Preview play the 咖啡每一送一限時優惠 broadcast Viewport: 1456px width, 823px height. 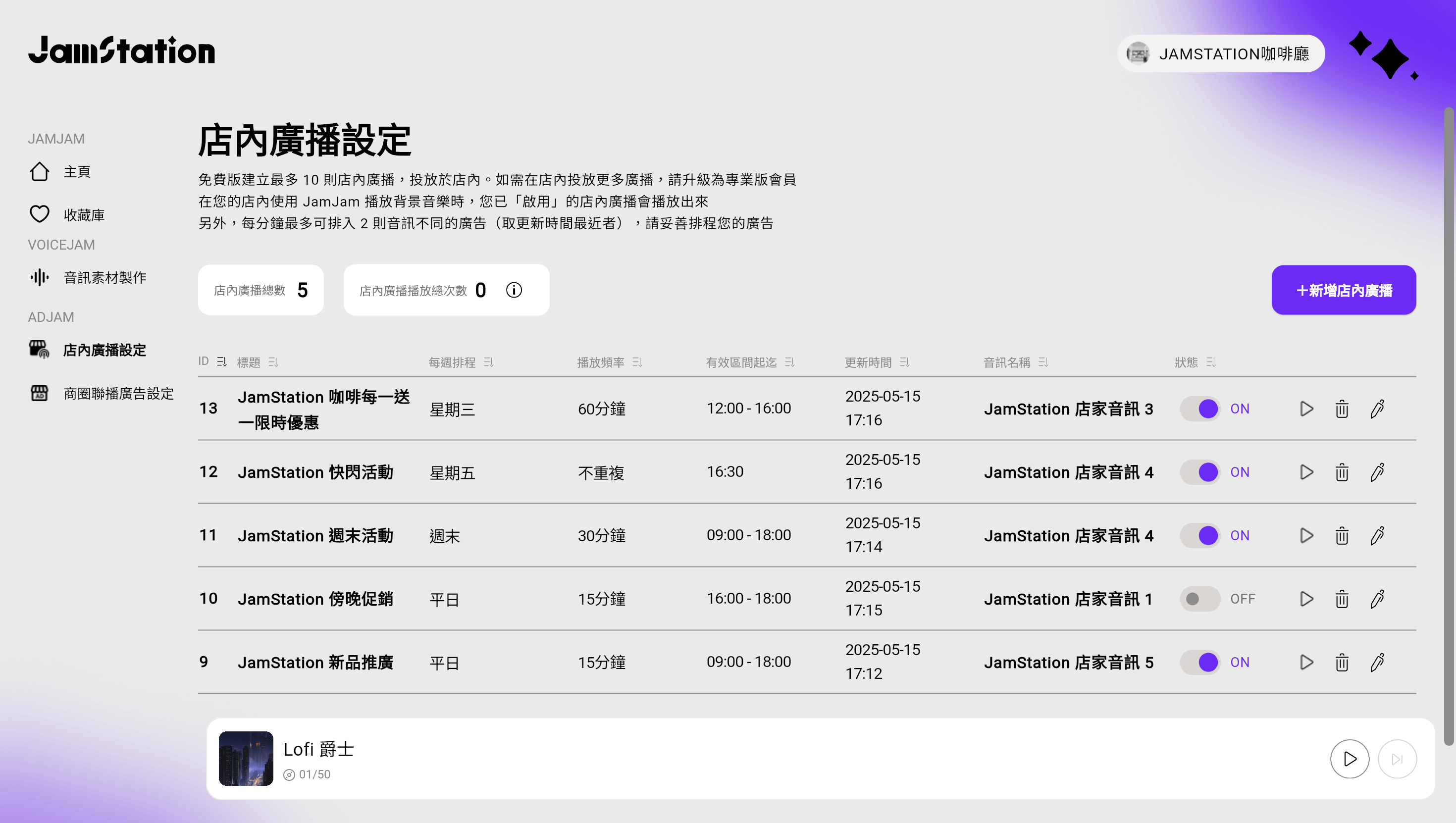pyautogui.click(x=1306, y=409)
